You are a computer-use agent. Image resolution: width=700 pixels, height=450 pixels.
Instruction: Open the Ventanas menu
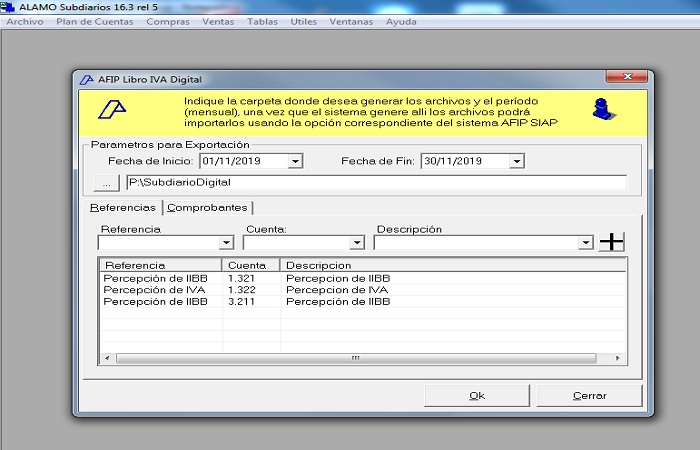coord(351,21)
